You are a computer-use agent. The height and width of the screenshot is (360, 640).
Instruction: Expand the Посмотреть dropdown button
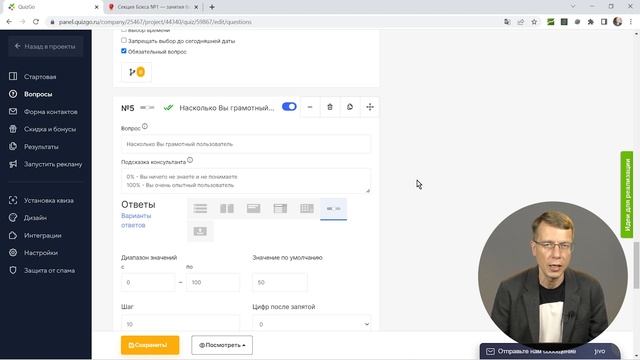pos(222,345)
